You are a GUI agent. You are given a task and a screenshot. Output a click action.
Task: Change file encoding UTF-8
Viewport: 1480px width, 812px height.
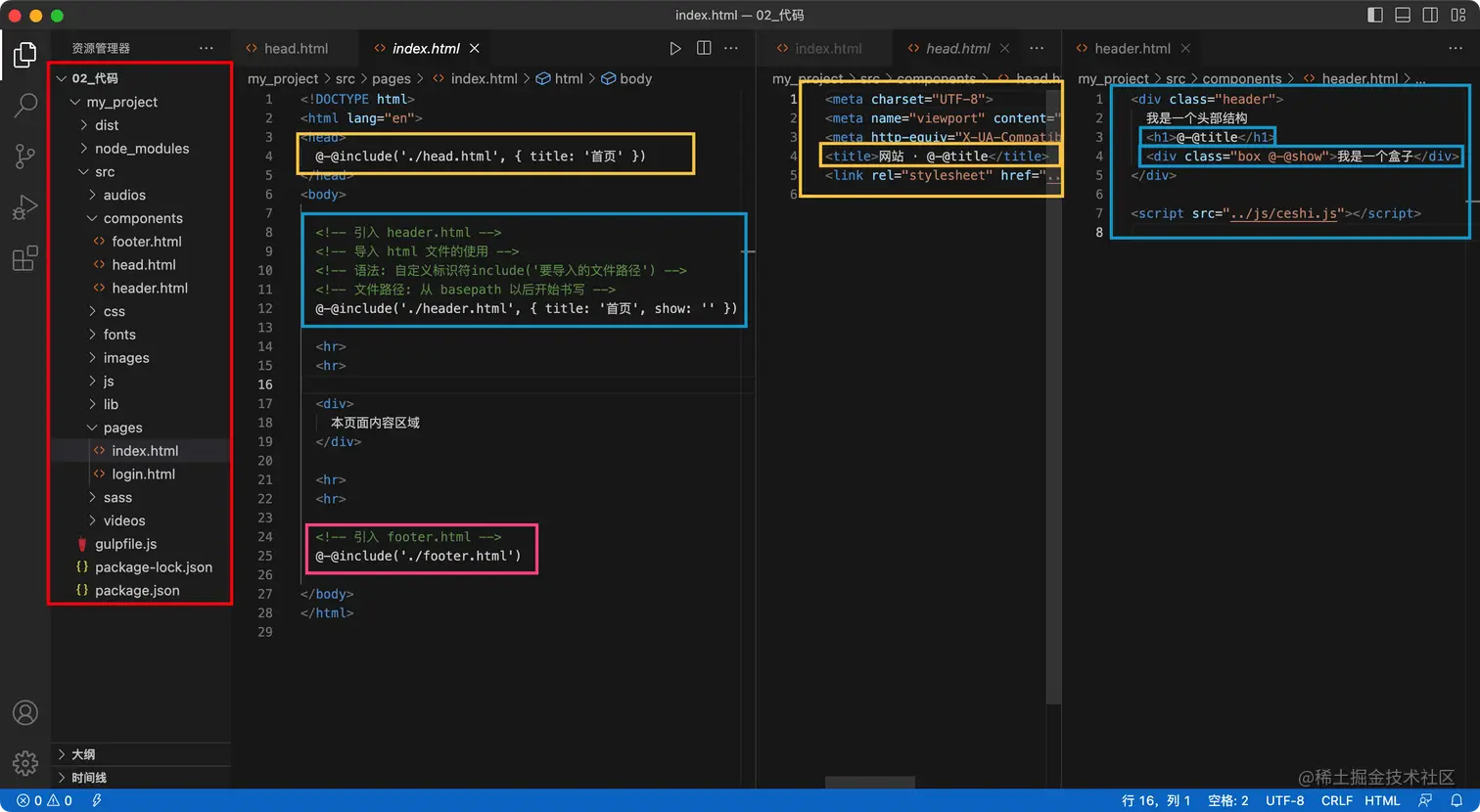(1285, 800)
